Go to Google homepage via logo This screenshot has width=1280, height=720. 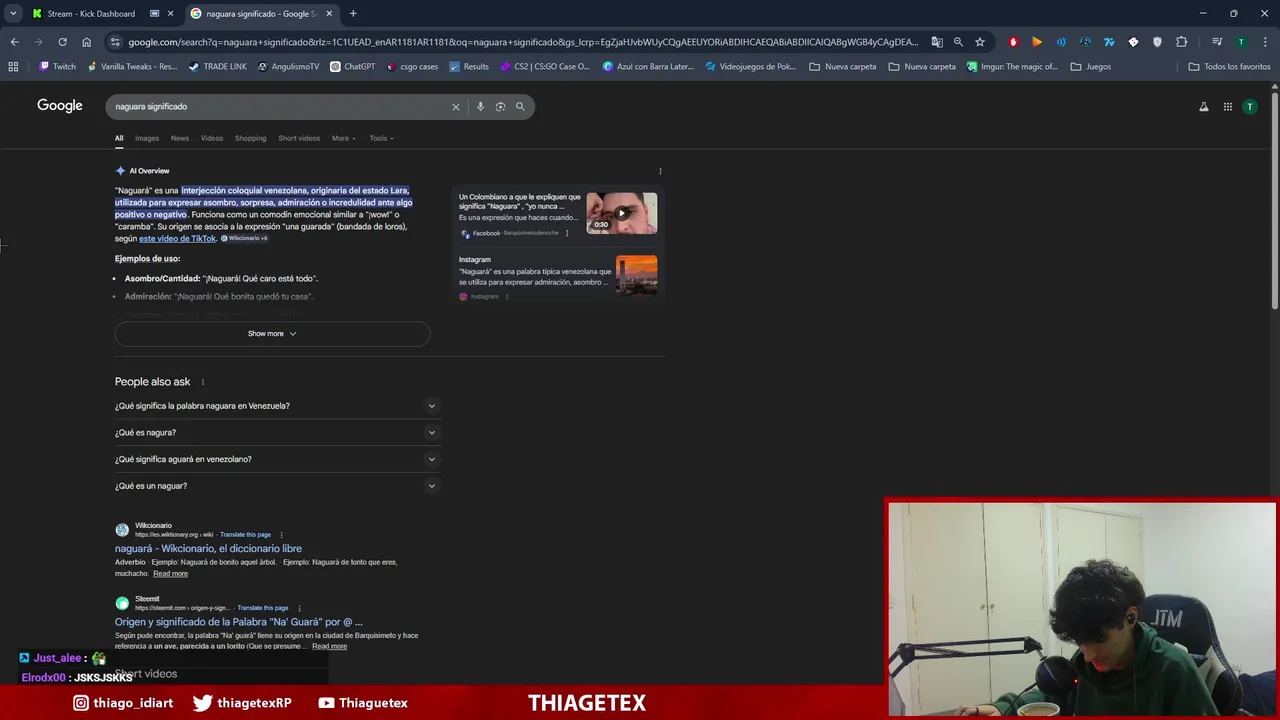click(x=60, y=106)
